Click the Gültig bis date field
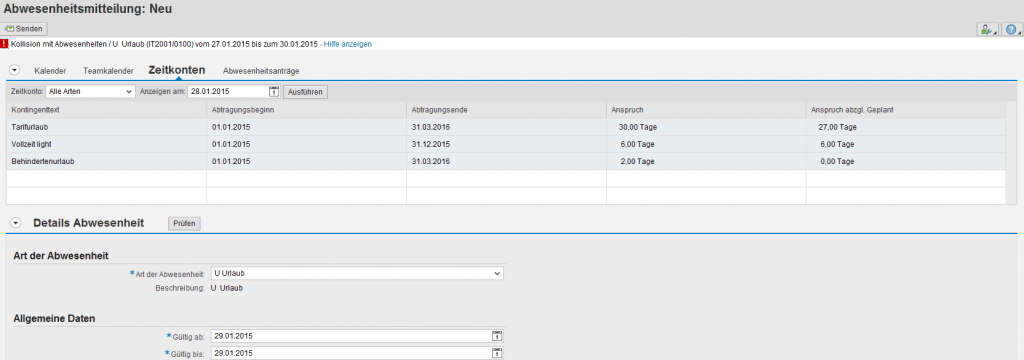 click(x=351, y=353)
